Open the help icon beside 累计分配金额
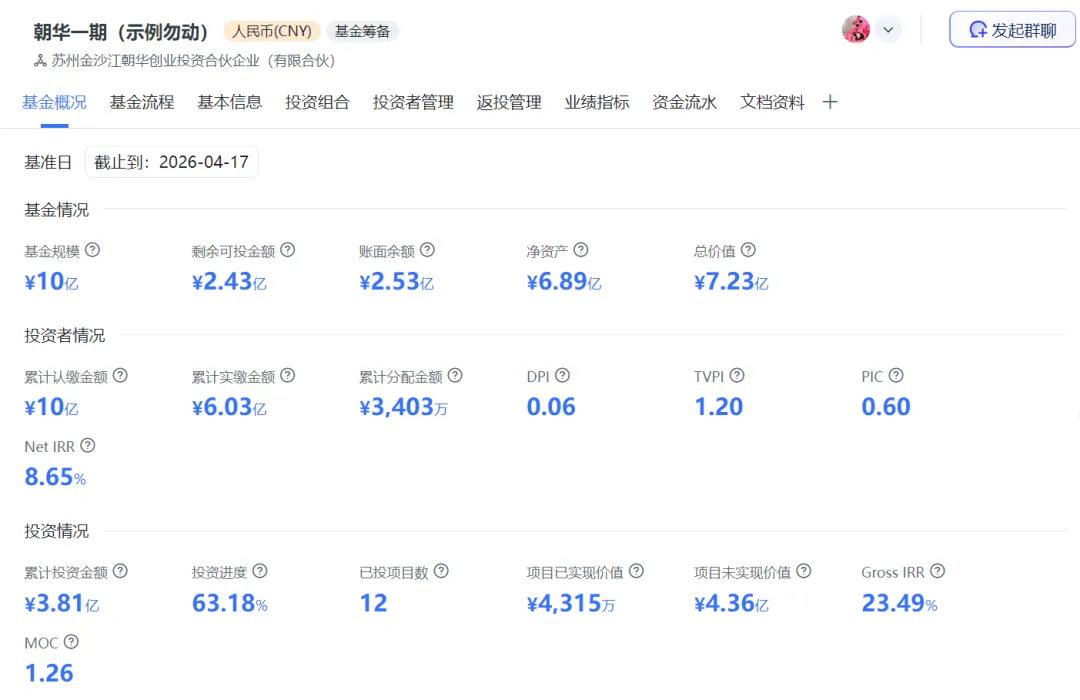 tap(454, 375)
